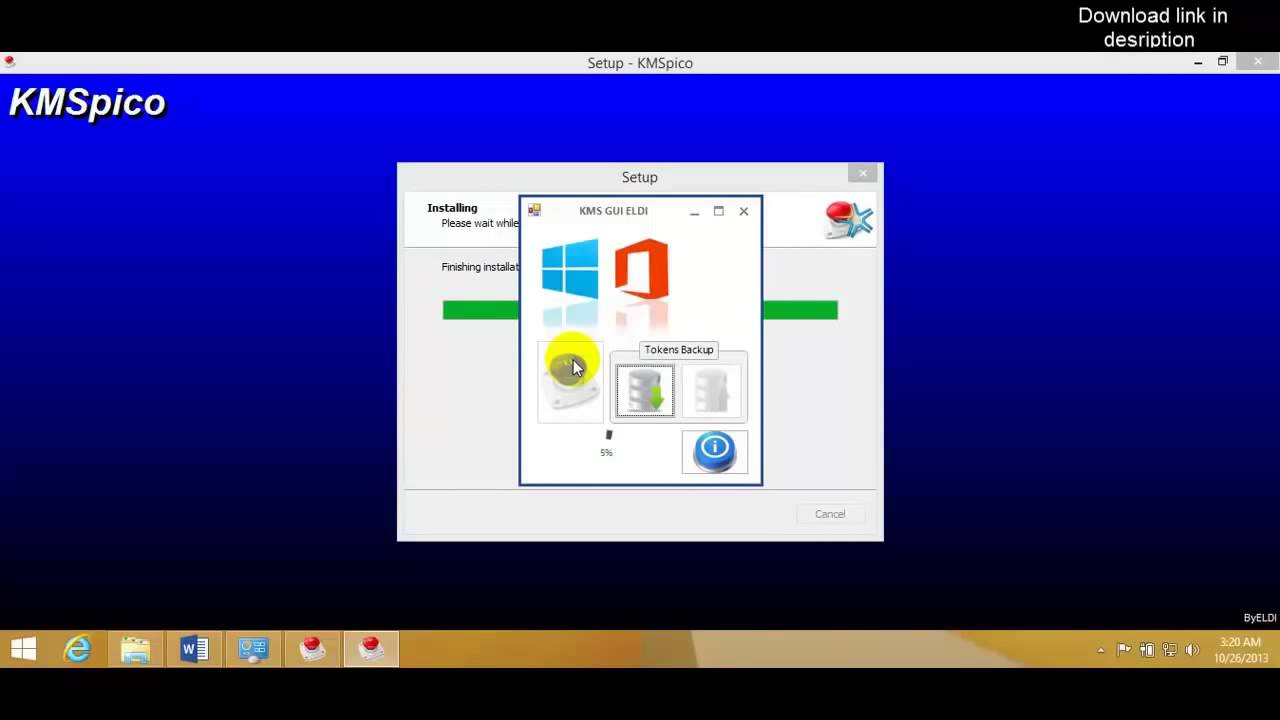Click the Cancel button in the Setup dialog
The image size is (1280, 720).
point(830,514)
